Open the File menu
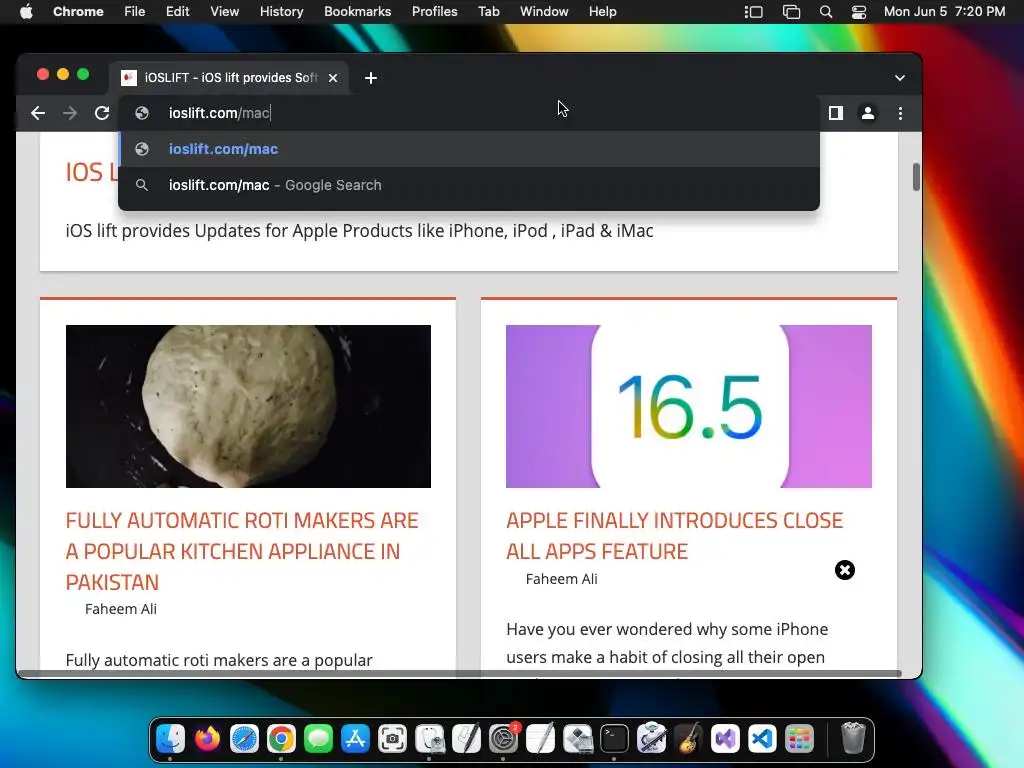1024x768 pixels. coord(135,12)
